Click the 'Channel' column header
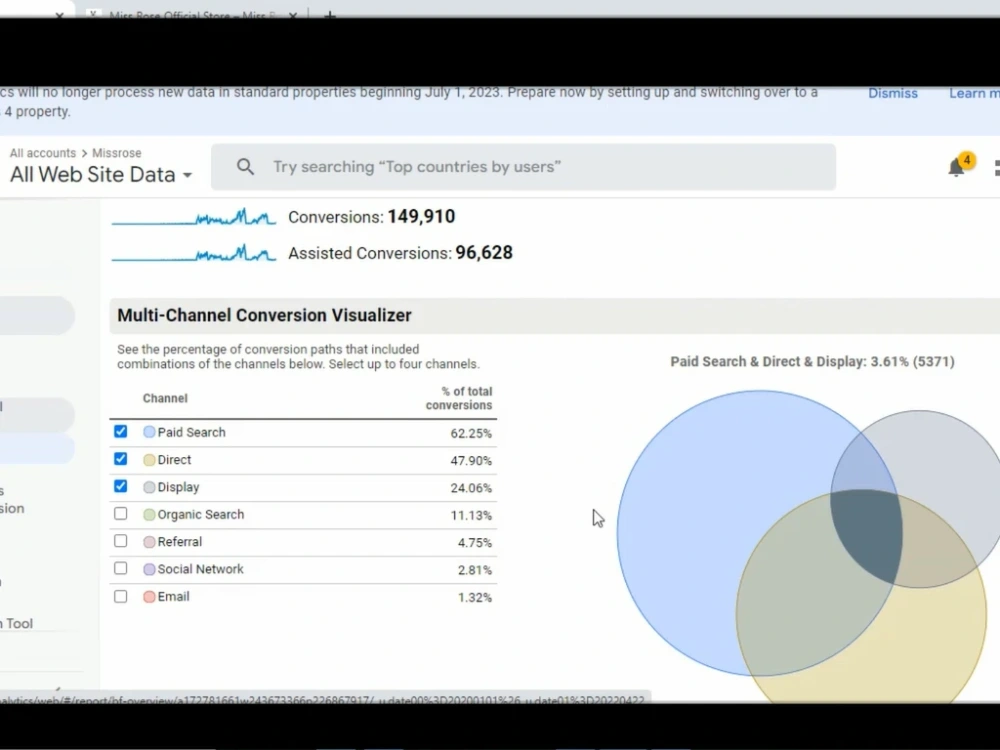Viewport: 1000px width, 750px height. point(165,398)
